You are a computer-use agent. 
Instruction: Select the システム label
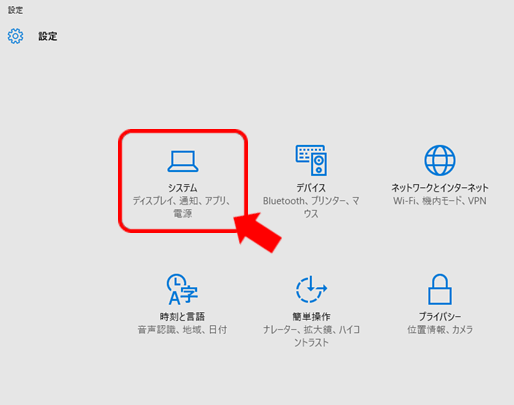183,188
